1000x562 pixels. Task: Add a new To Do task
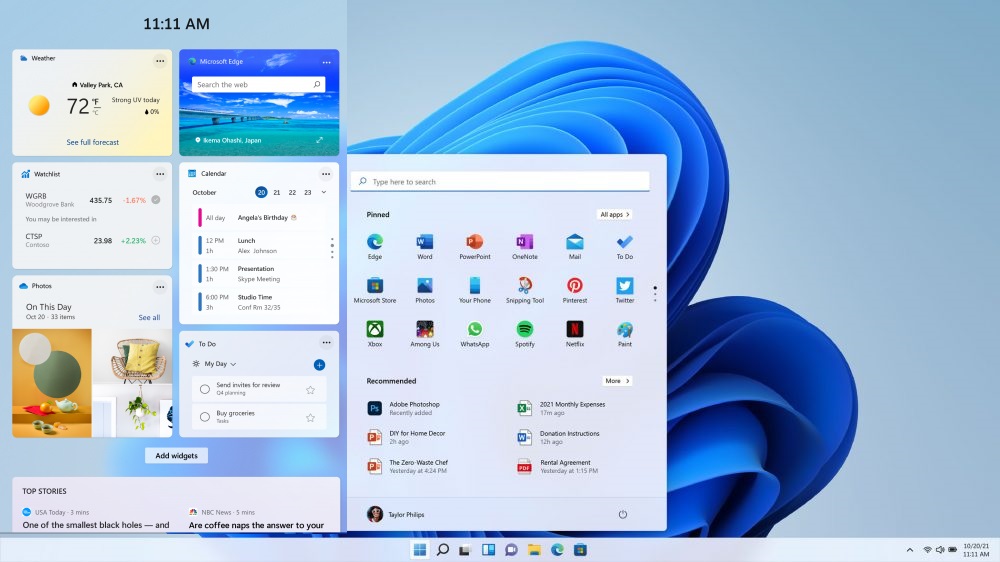(x=320, y=364)
